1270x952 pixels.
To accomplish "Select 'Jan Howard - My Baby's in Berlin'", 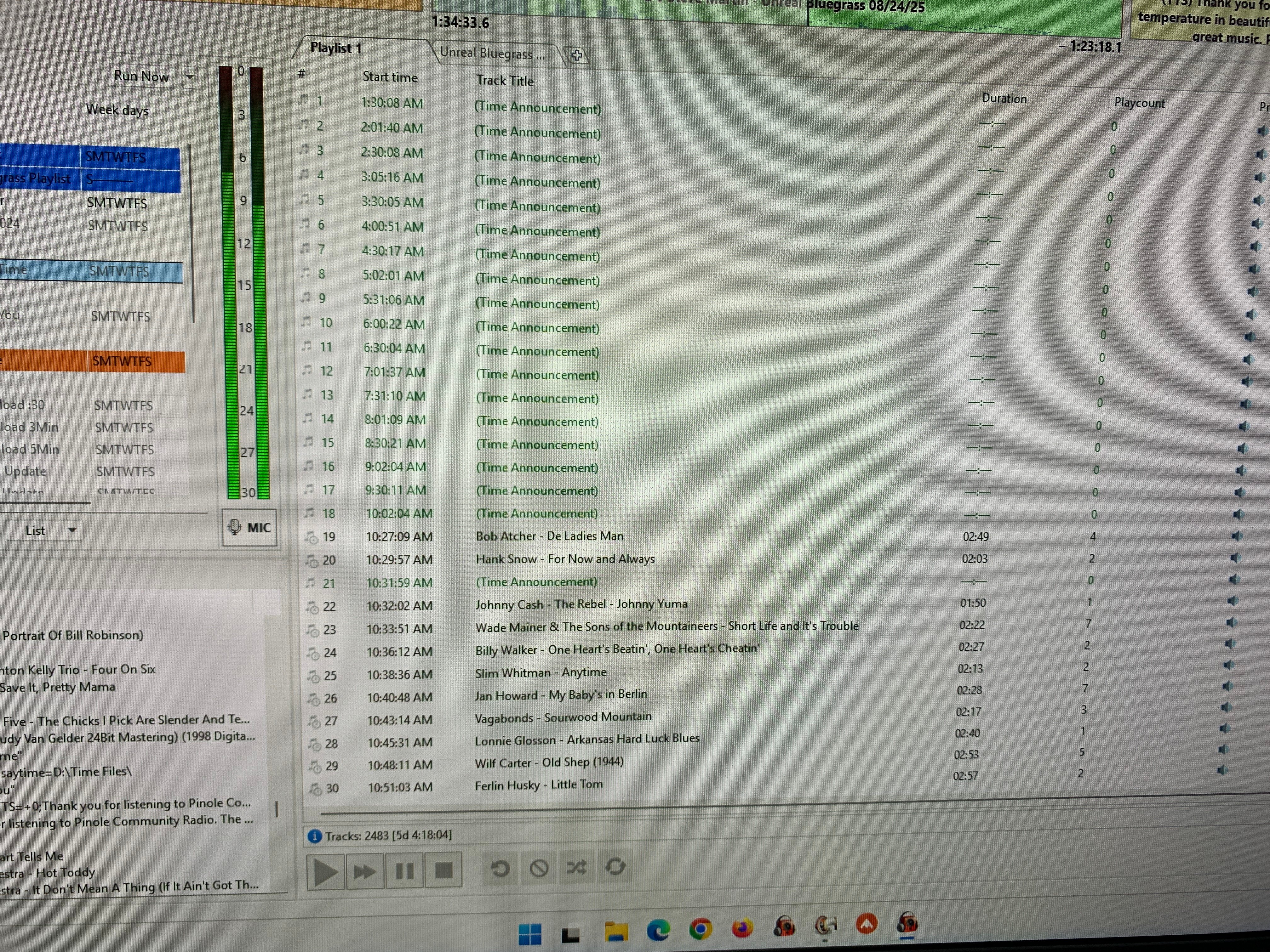I will click(561, 695).
